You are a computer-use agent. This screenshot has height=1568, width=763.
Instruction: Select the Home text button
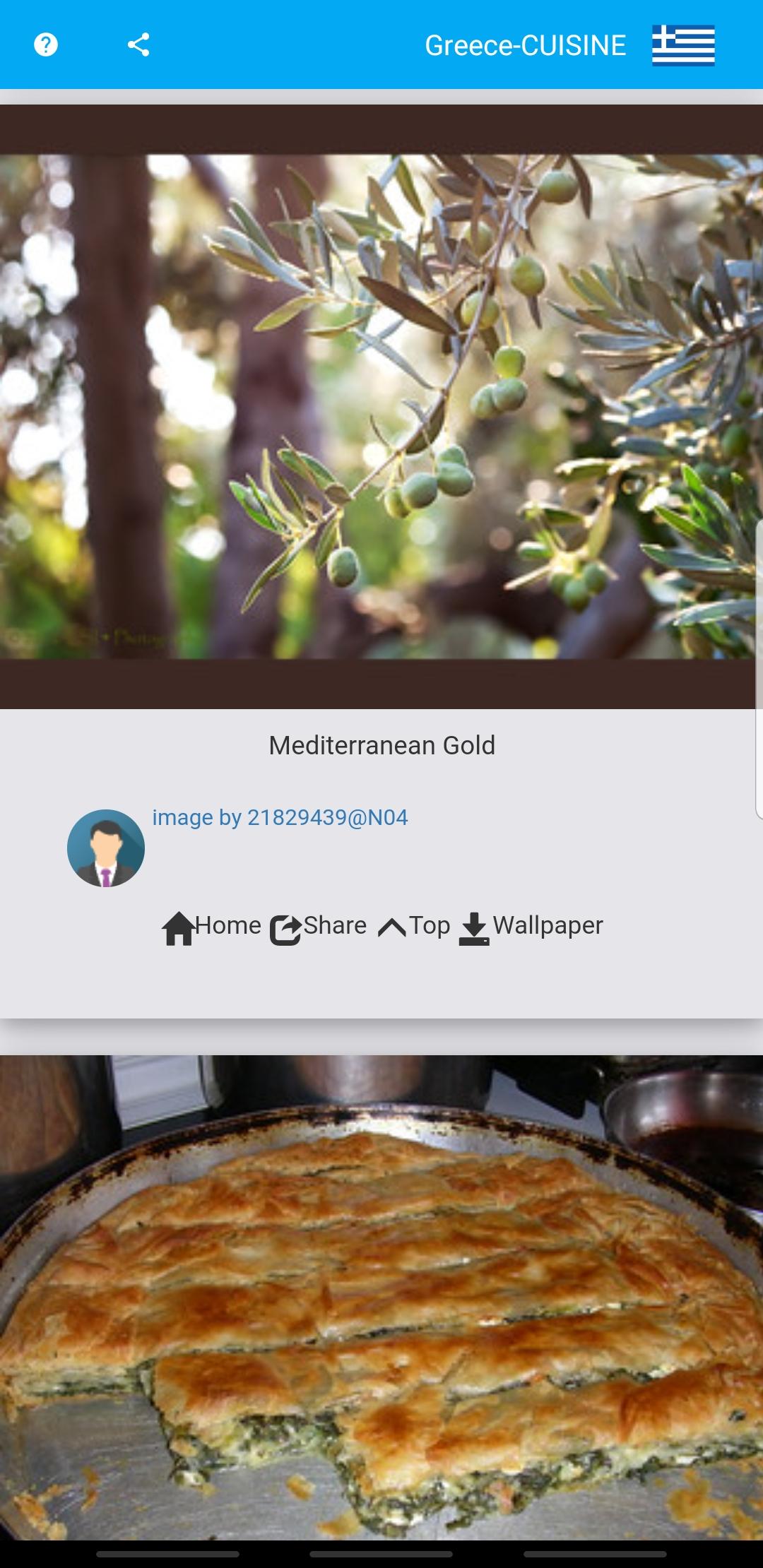pyautogui.click(x=227, y=925)
